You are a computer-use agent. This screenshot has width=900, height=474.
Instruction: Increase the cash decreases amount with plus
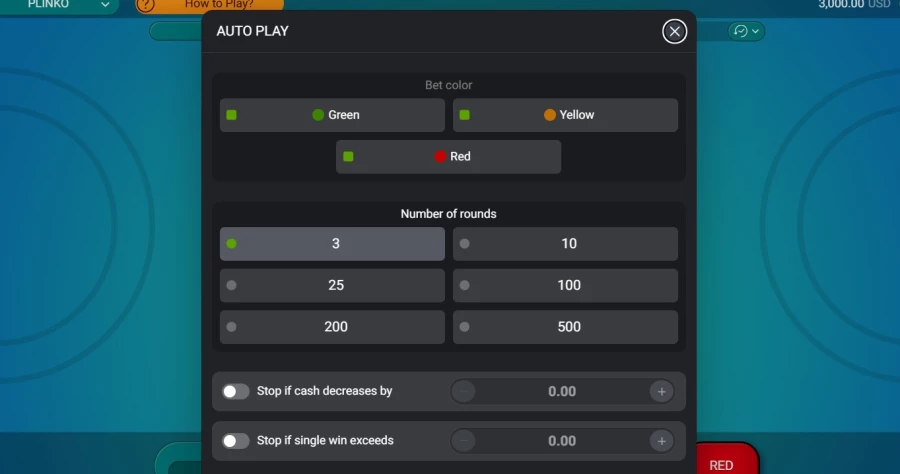tap(661, 391)
